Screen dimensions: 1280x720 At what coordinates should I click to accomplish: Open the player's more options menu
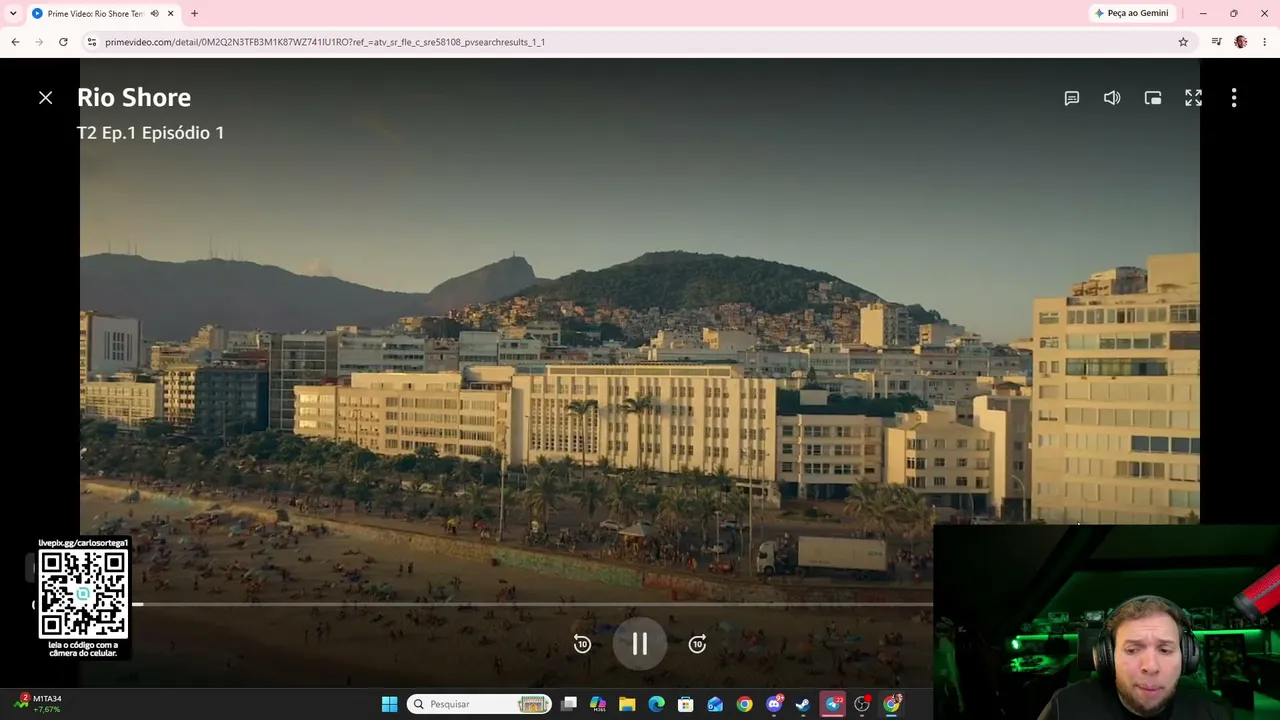pyautogui.click(x=1234, y=98)
